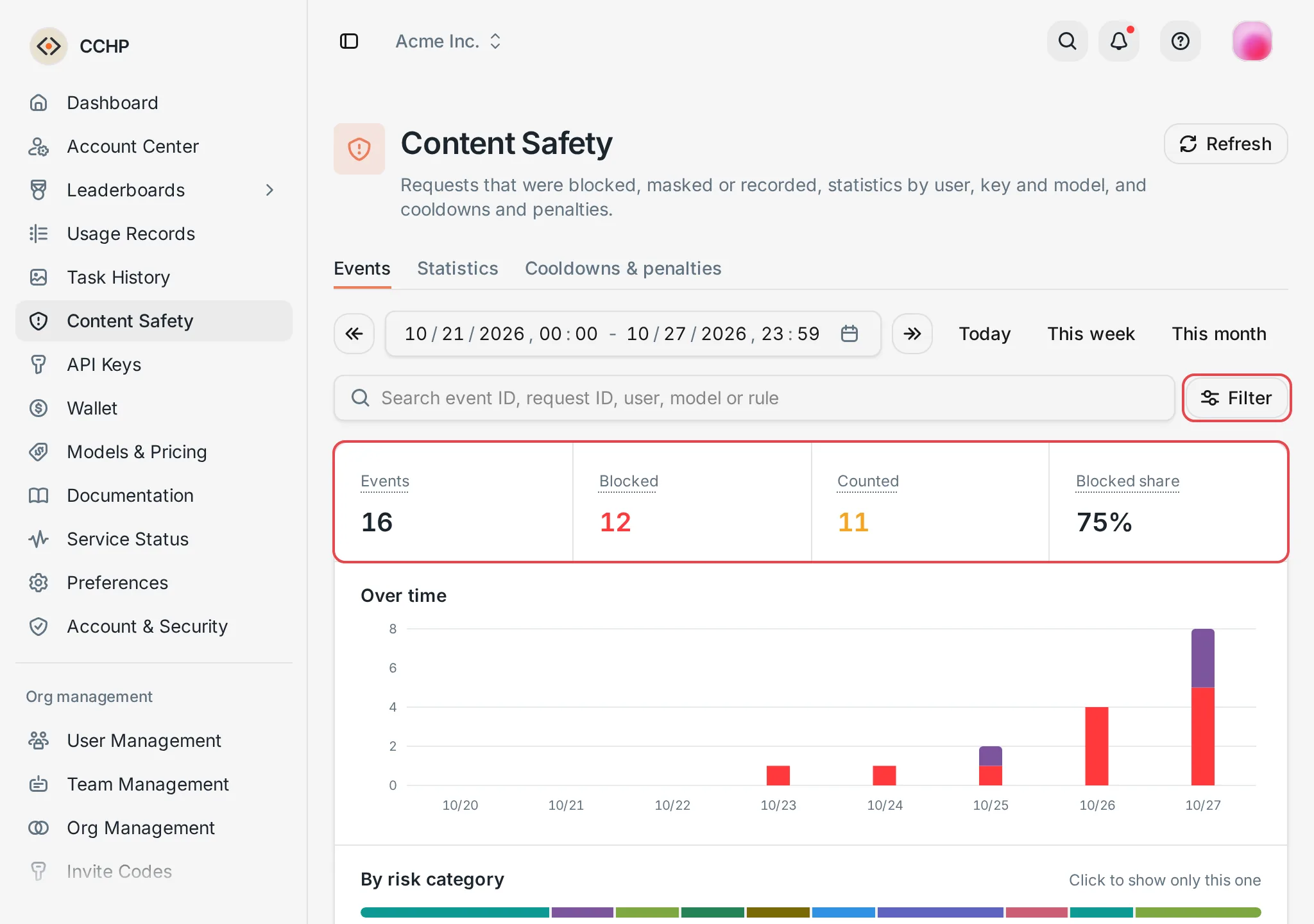Viewport: 1314px width, 924px height.
Task: Open Account Center in sidebar
Action: (154, 146)
